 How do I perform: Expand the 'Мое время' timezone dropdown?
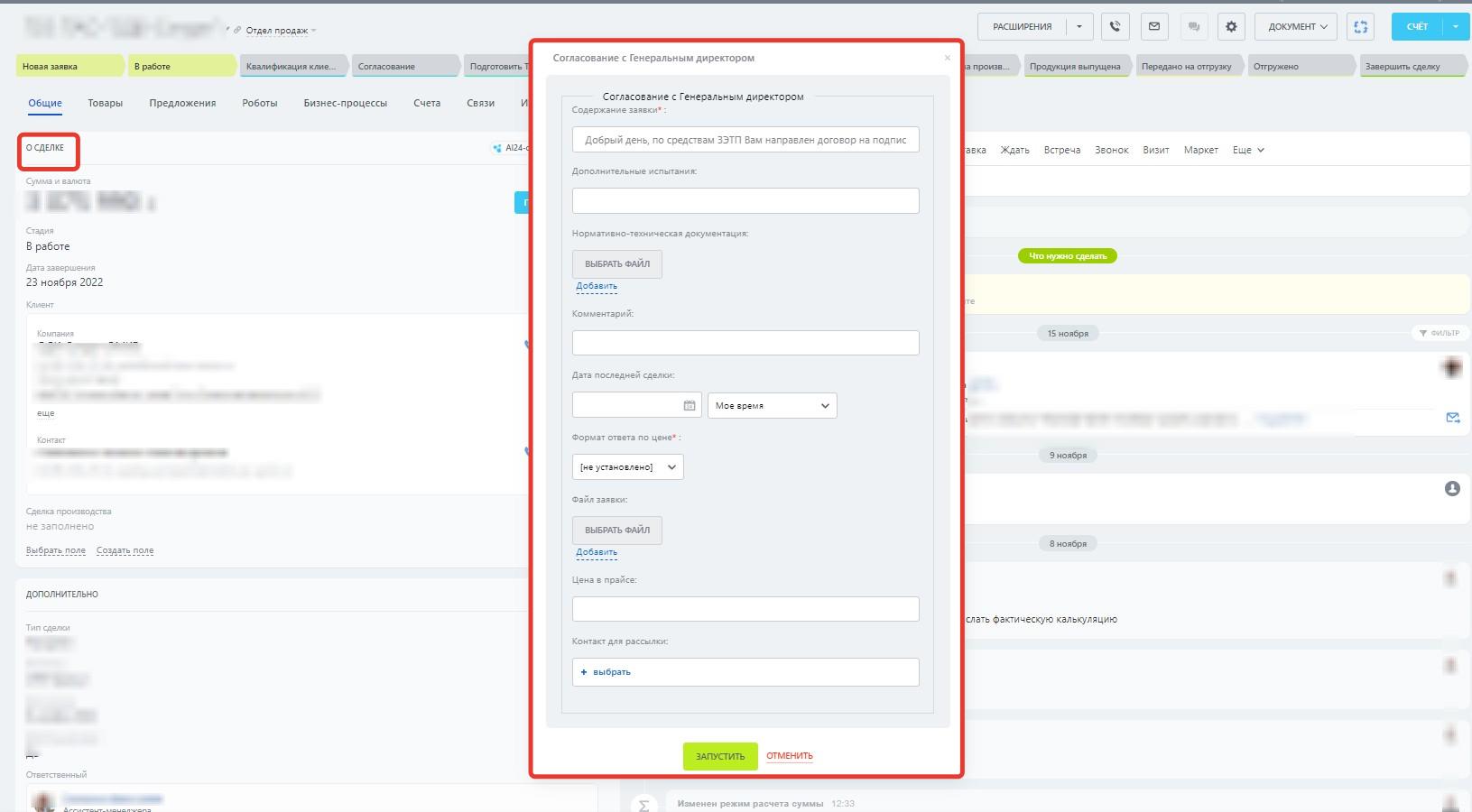point(772,406)
